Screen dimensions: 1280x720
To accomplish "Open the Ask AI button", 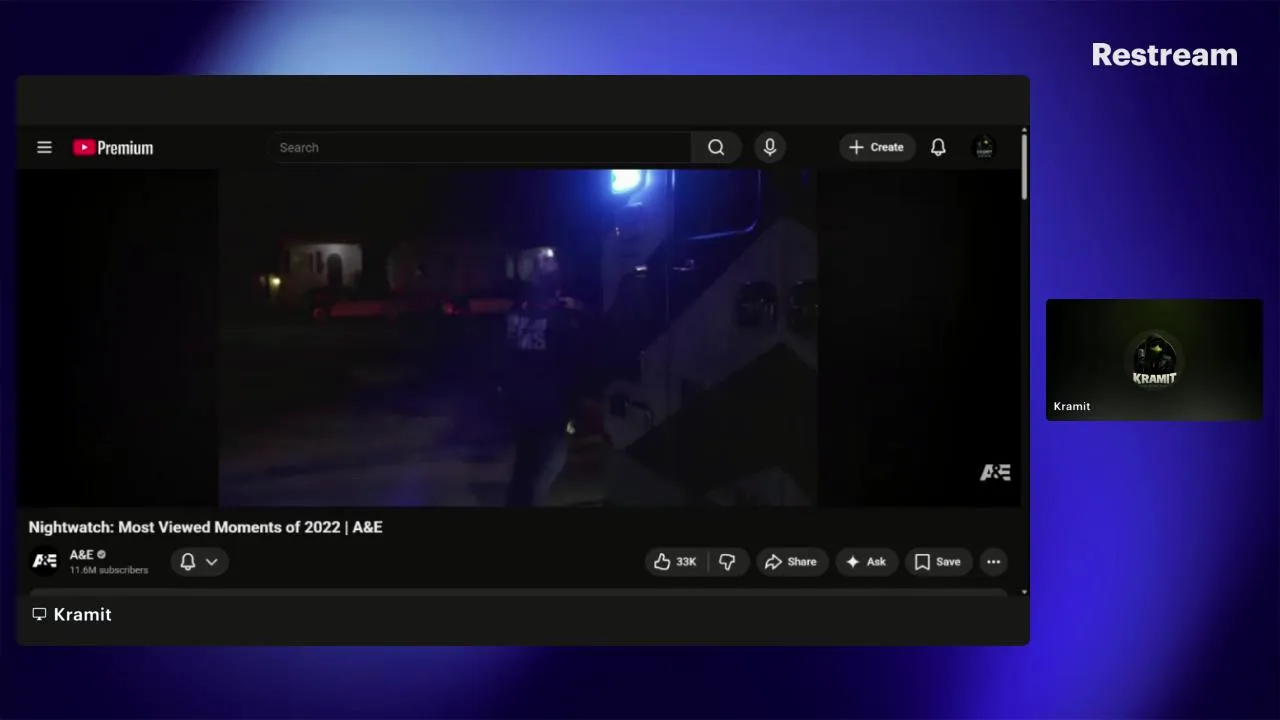I will (866, 562).
